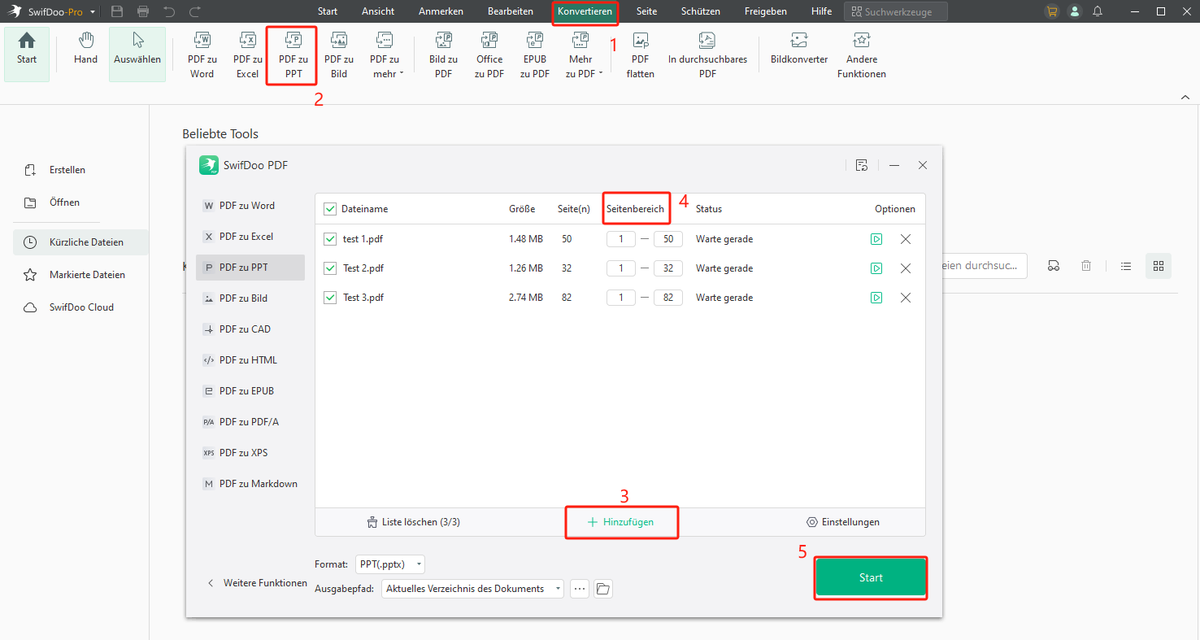
Task: Edit the end page 50 for test 1.pdf
Action: (668, 240)
